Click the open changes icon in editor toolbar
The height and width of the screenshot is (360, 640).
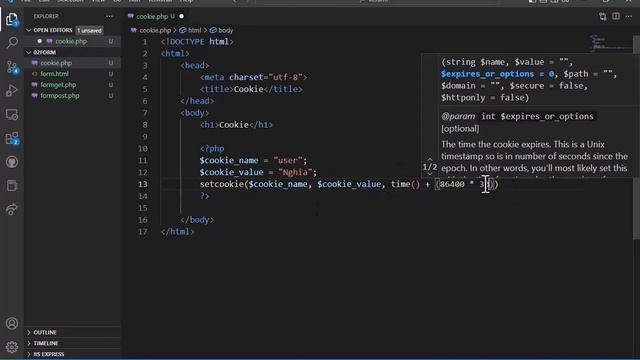tap(602, 16)
